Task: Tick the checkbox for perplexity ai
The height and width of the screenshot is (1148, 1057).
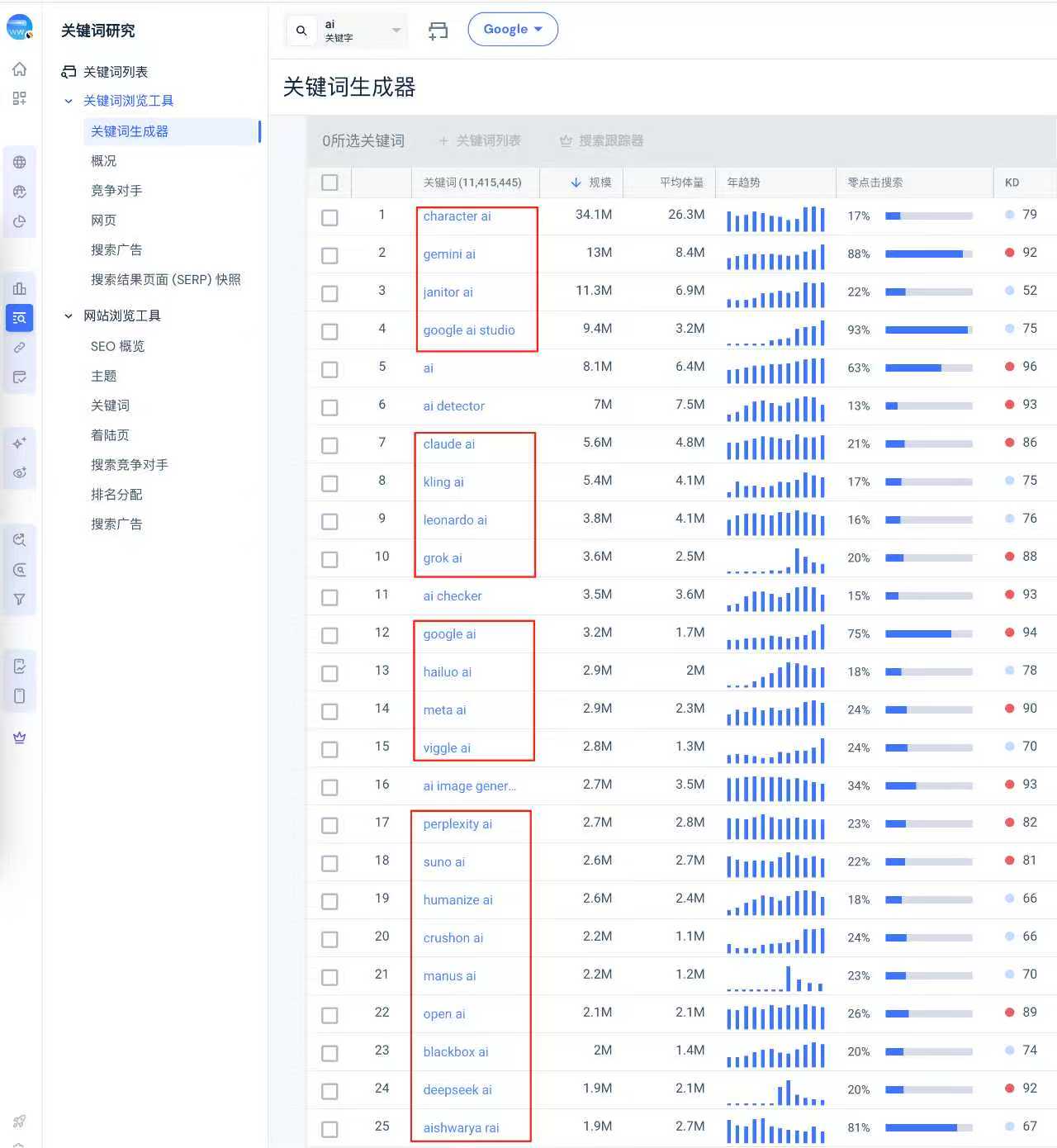Action: tap(329, 825)
